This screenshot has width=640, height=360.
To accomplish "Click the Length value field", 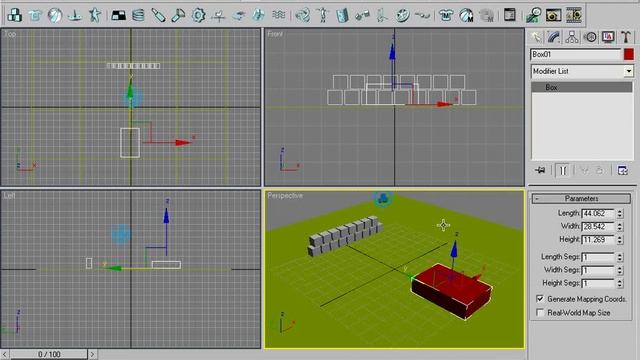I will tap(598, 213).
